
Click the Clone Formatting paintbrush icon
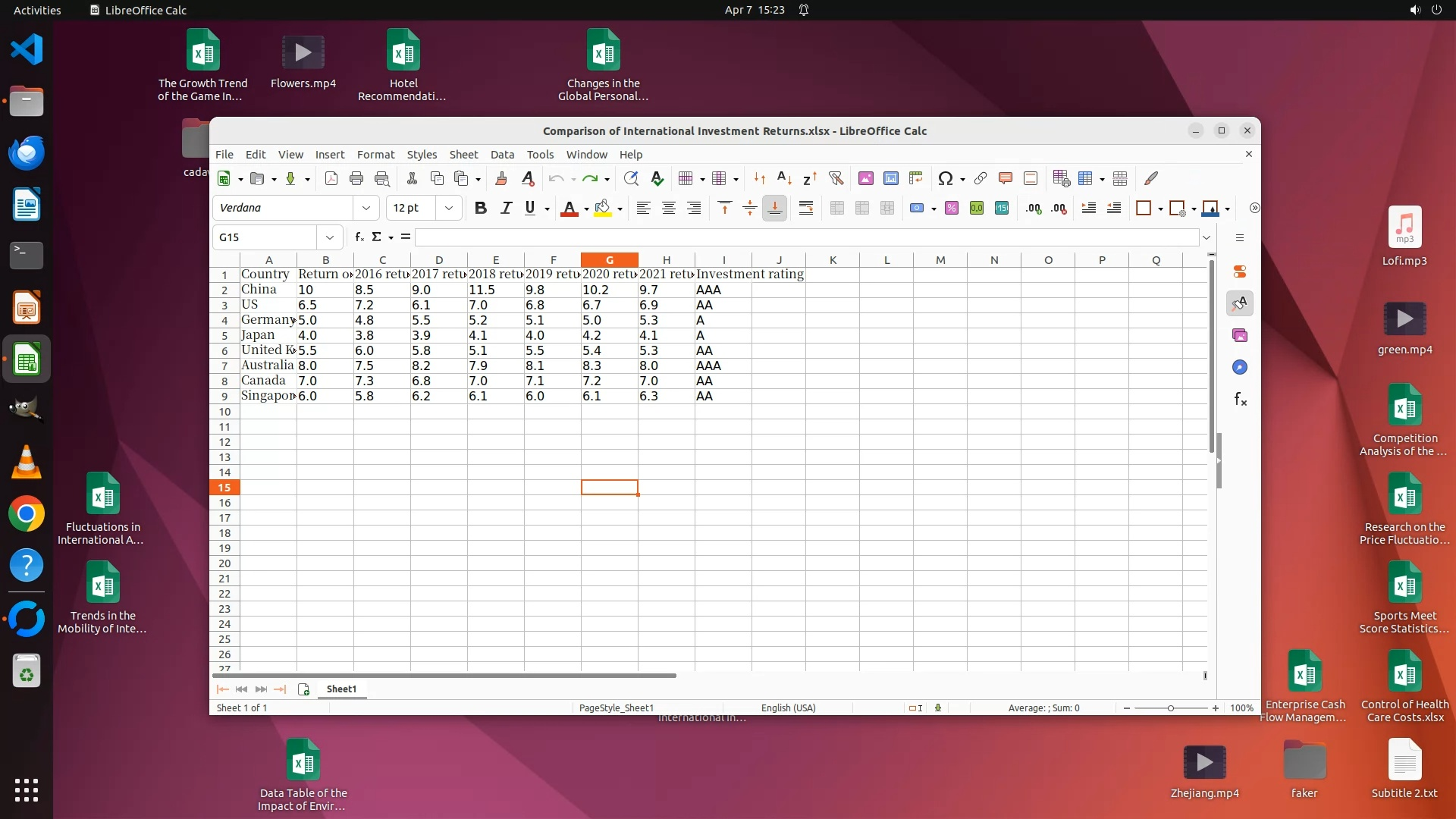[500, 179]
